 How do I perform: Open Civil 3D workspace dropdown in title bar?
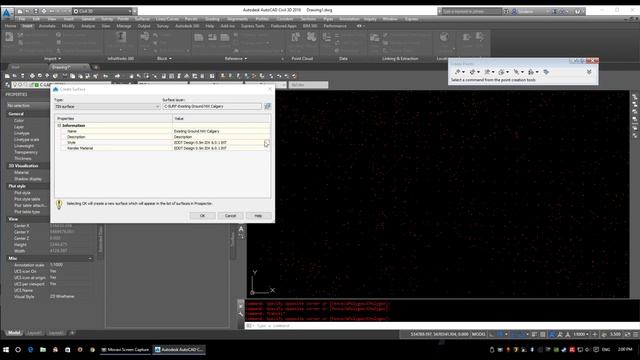coord(103,11)
